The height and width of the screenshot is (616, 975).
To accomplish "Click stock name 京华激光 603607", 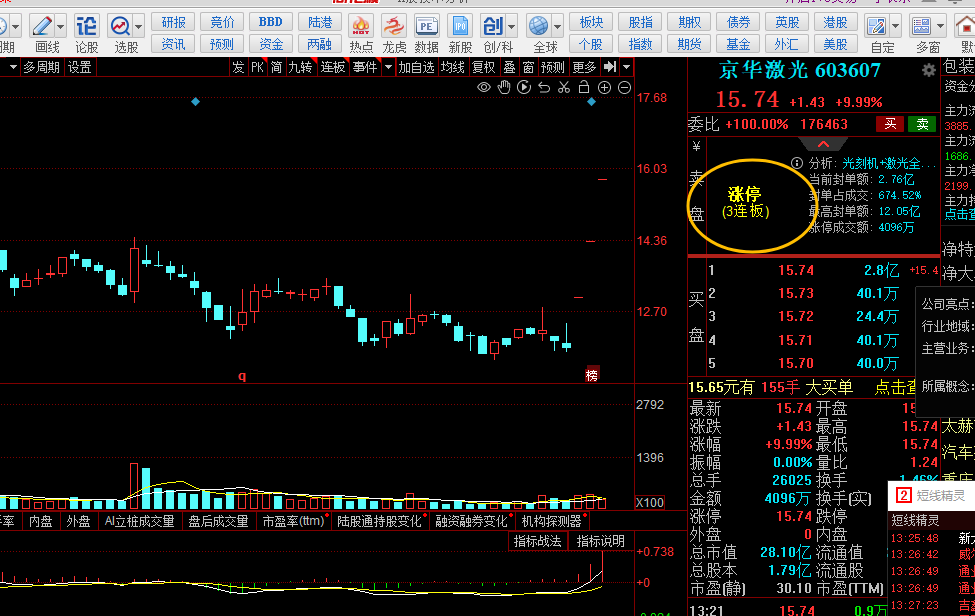I will coord(800,70).
